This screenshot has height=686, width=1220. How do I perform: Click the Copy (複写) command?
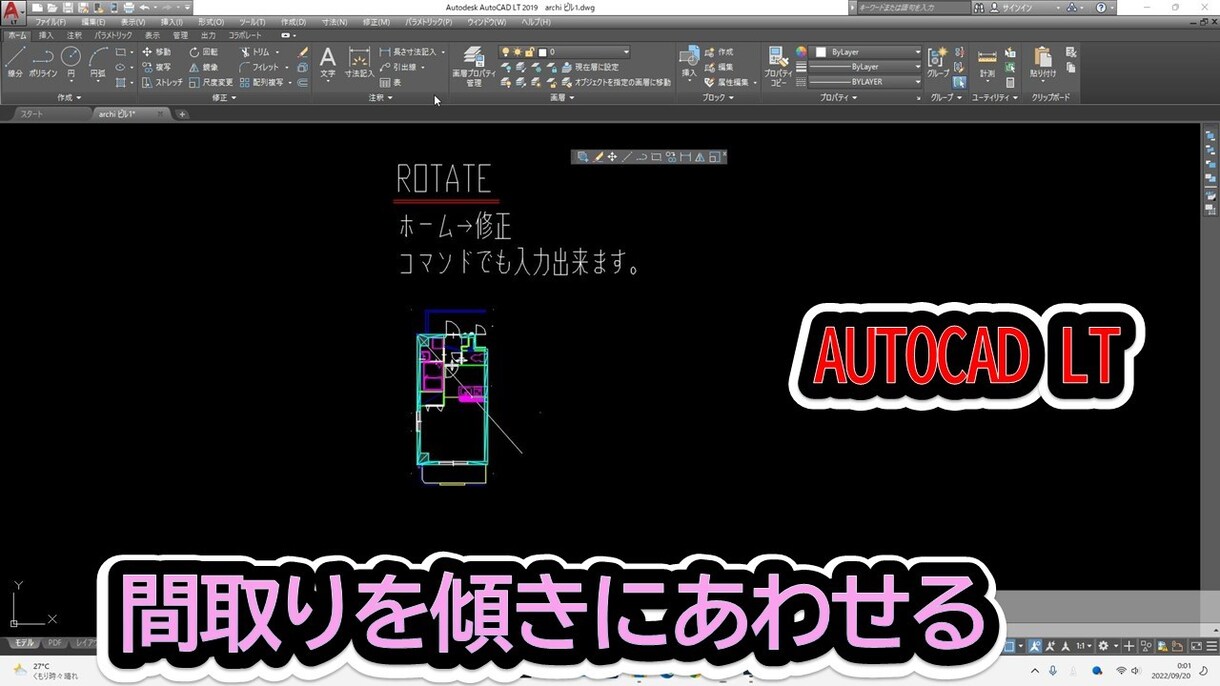156,67
